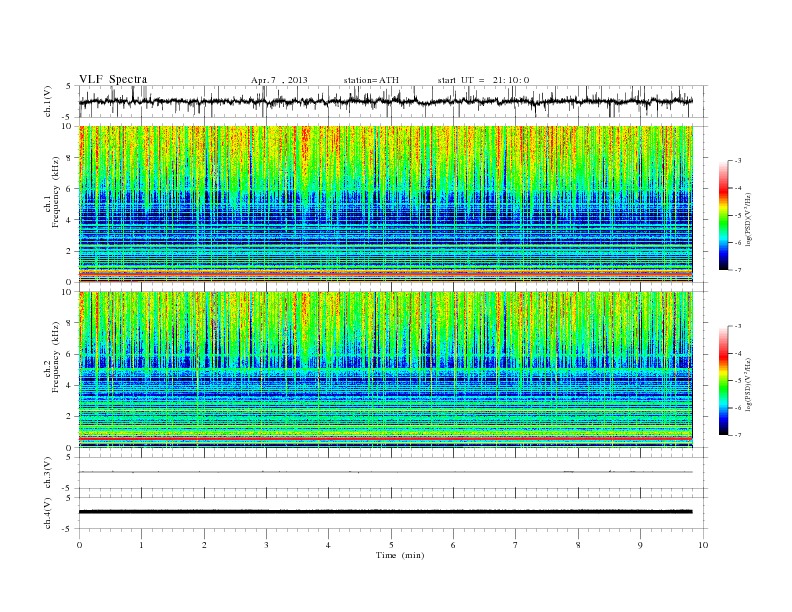The height and width of the screenshot is (612, 792).
Task: Select the "ch.1(V)" axis label
Action: point(48,101)
